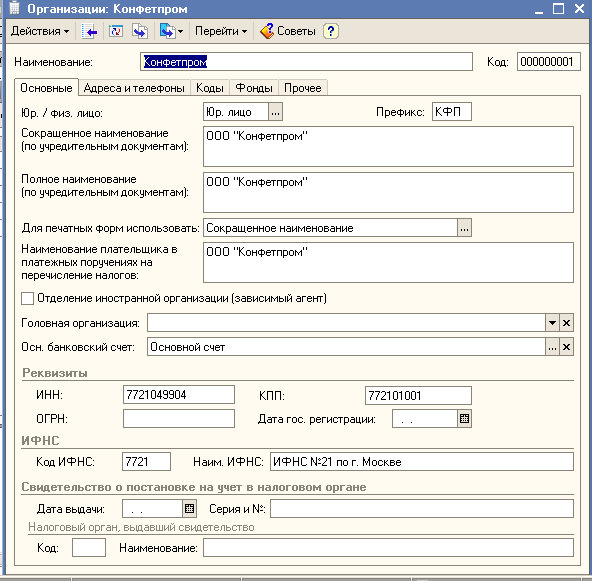The width and height of the screenshot is (592, 581).
Task: Click the Наименование field with Конфетпром
Action: pyautogui.click(x=306, y=62)
